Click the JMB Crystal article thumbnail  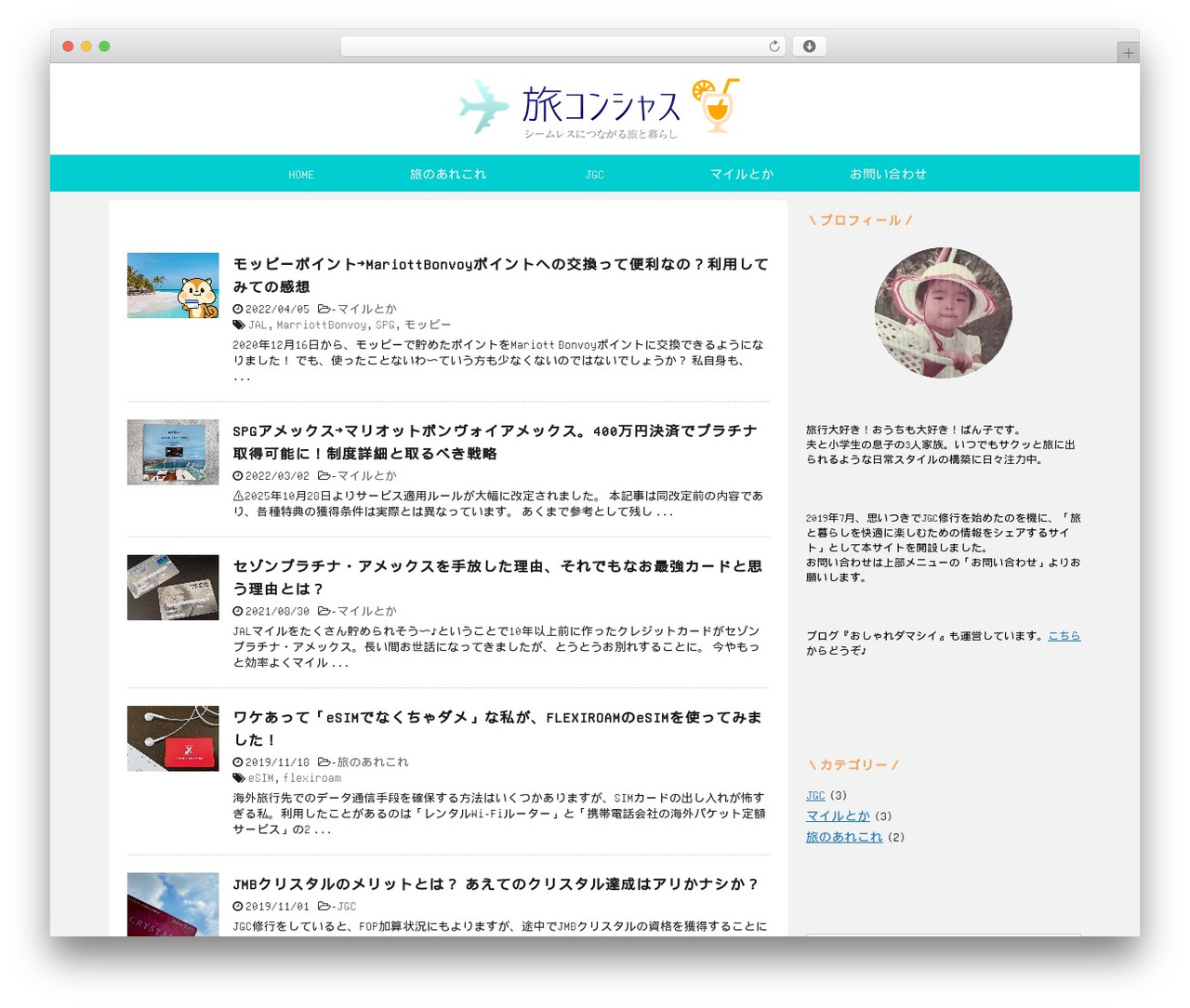pos(173,904)
